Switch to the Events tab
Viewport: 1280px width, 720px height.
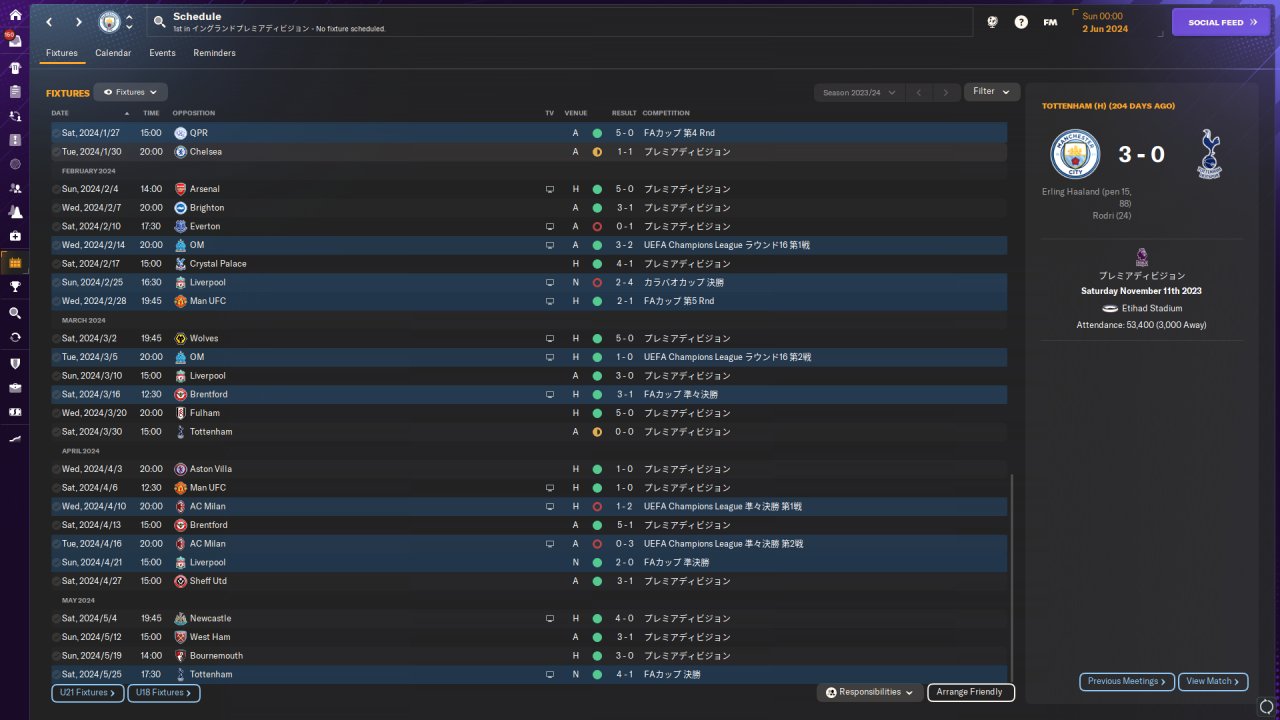click(x=162, y=53)
